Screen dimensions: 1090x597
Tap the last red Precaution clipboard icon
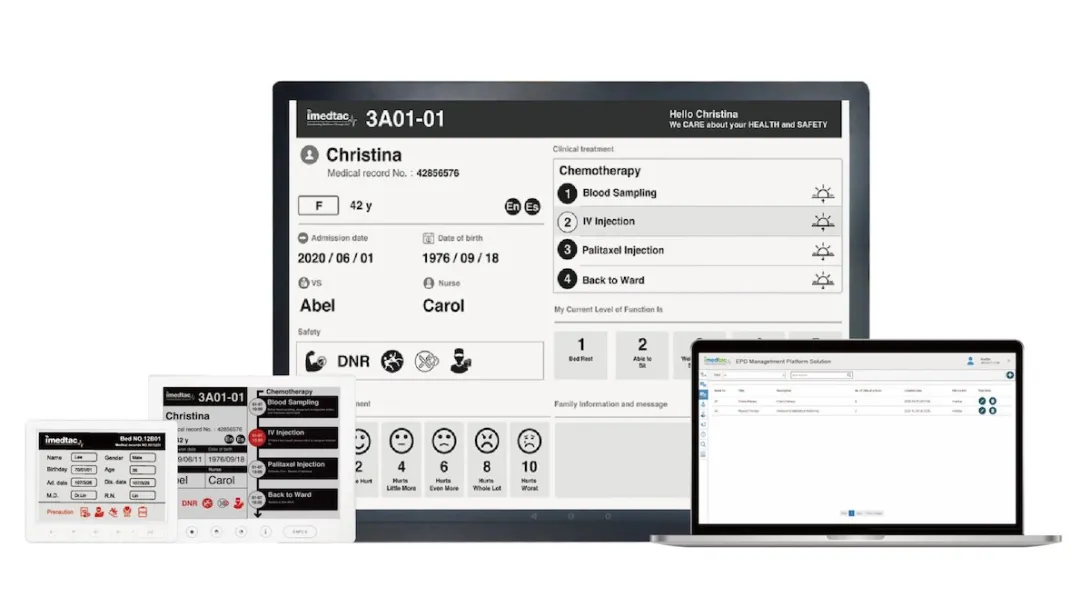pyautogui.click(x=143, y=512)
